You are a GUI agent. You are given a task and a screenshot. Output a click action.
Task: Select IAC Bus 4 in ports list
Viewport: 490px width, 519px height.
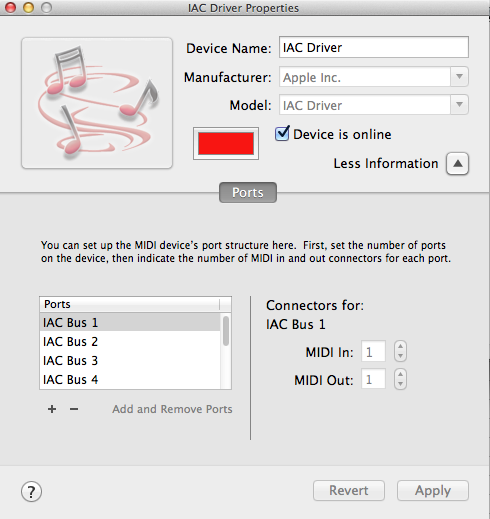130,379
